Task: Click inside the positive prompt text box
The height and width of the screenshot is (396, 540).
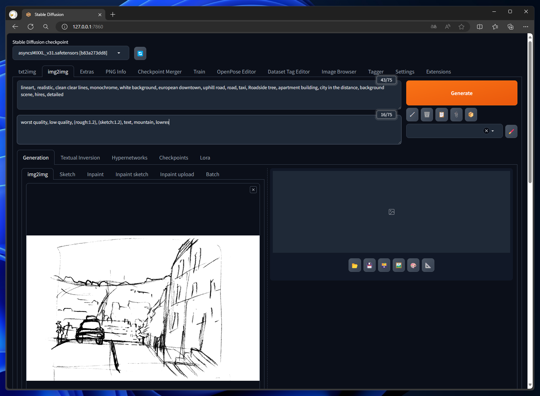Action: pyautogui.click(x=209, y=95)
